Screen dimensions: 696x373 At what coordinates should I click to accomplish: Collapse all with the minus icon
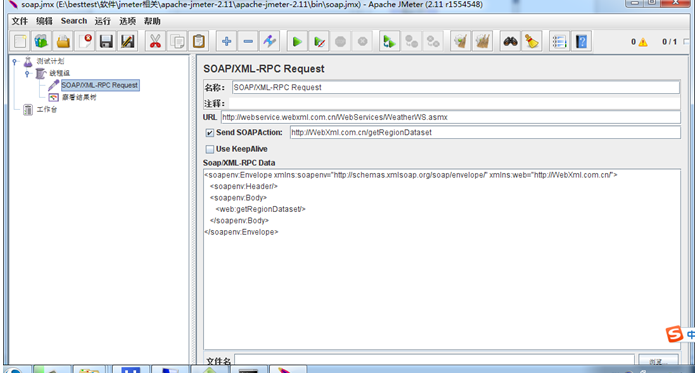pyautogui.click(x=248, y=42)
